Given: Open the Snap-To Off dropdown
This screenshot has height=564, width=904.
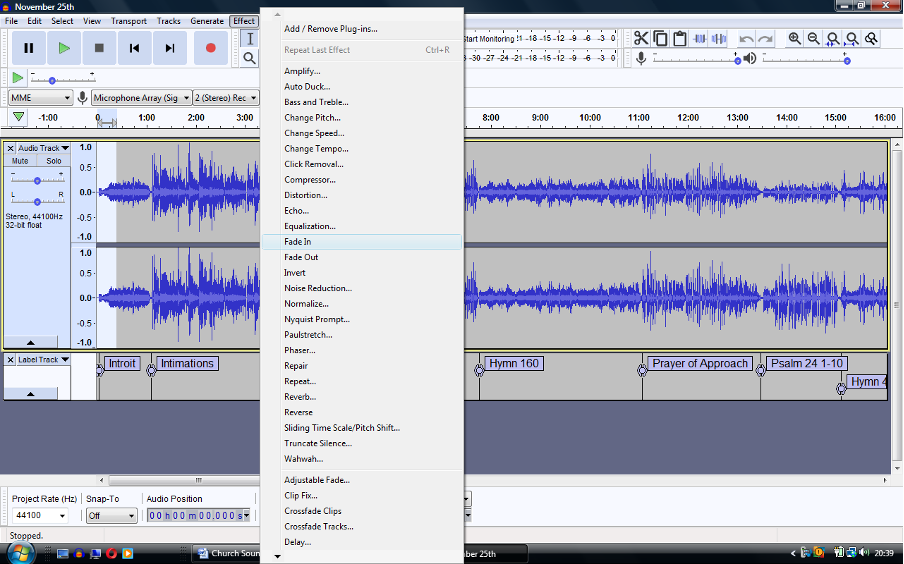Looking at the screenshot, I should pyautogui.click(x=112, y=515).
